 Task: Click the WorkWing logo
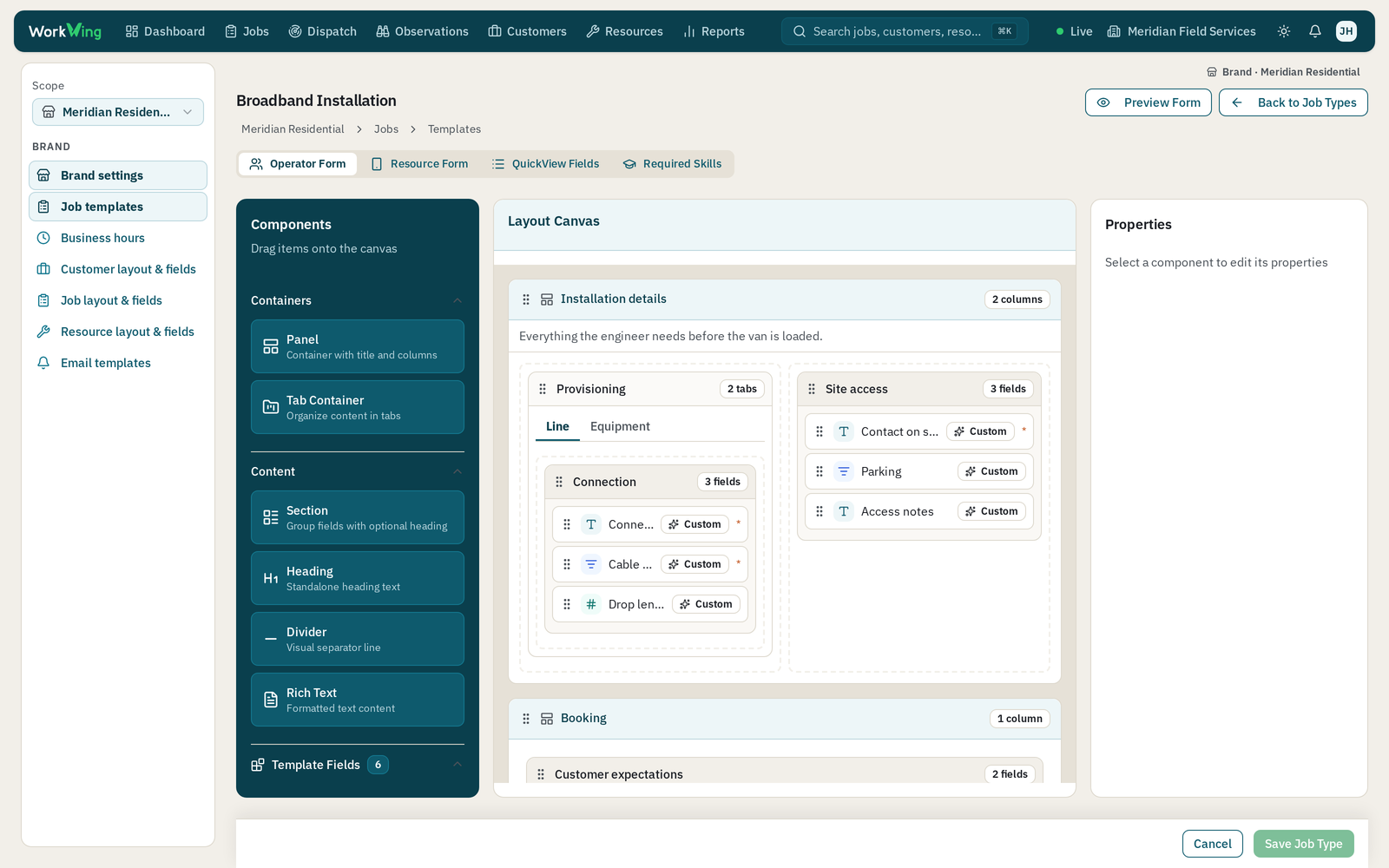coord(65,31)
